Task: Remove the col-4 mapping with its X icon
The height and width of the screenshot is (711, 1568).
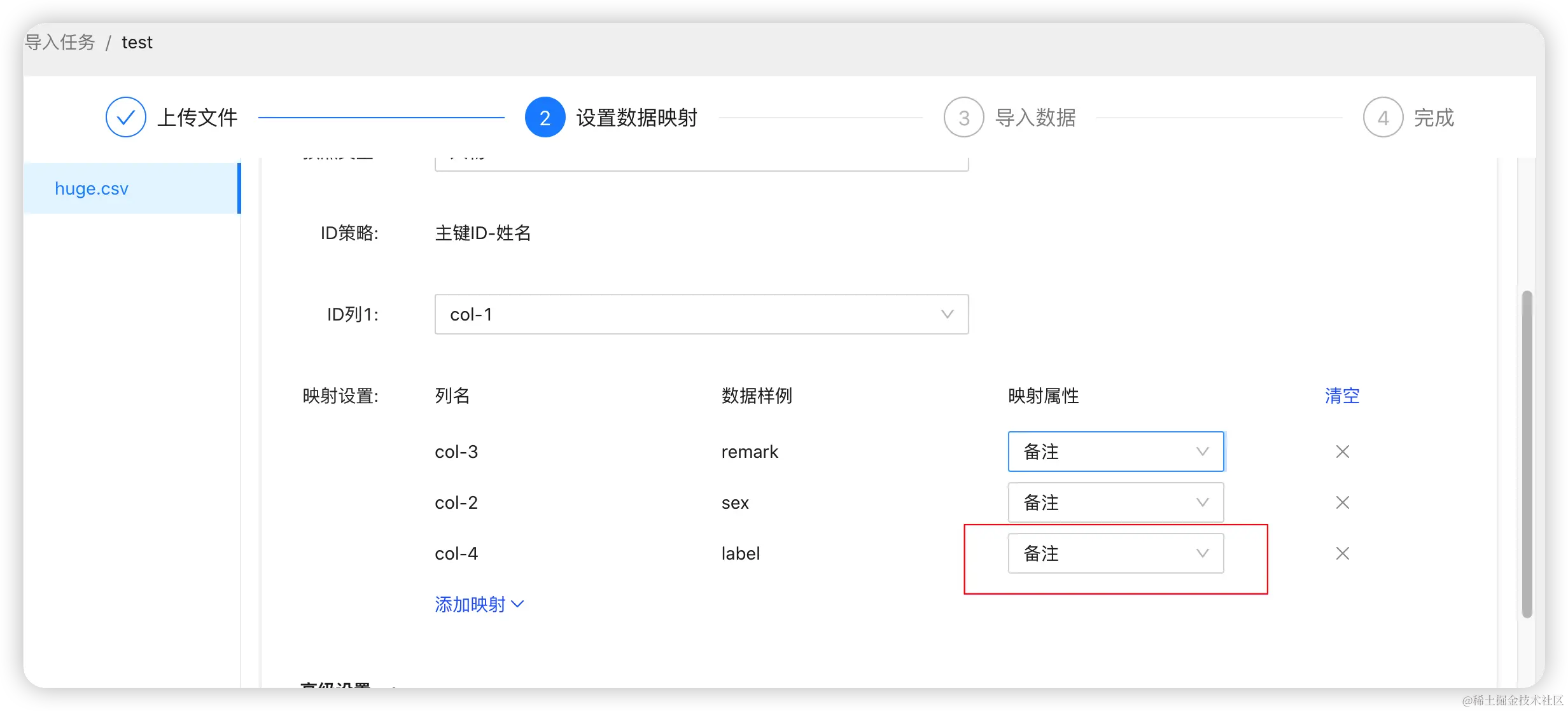Action: point(1343,553)
